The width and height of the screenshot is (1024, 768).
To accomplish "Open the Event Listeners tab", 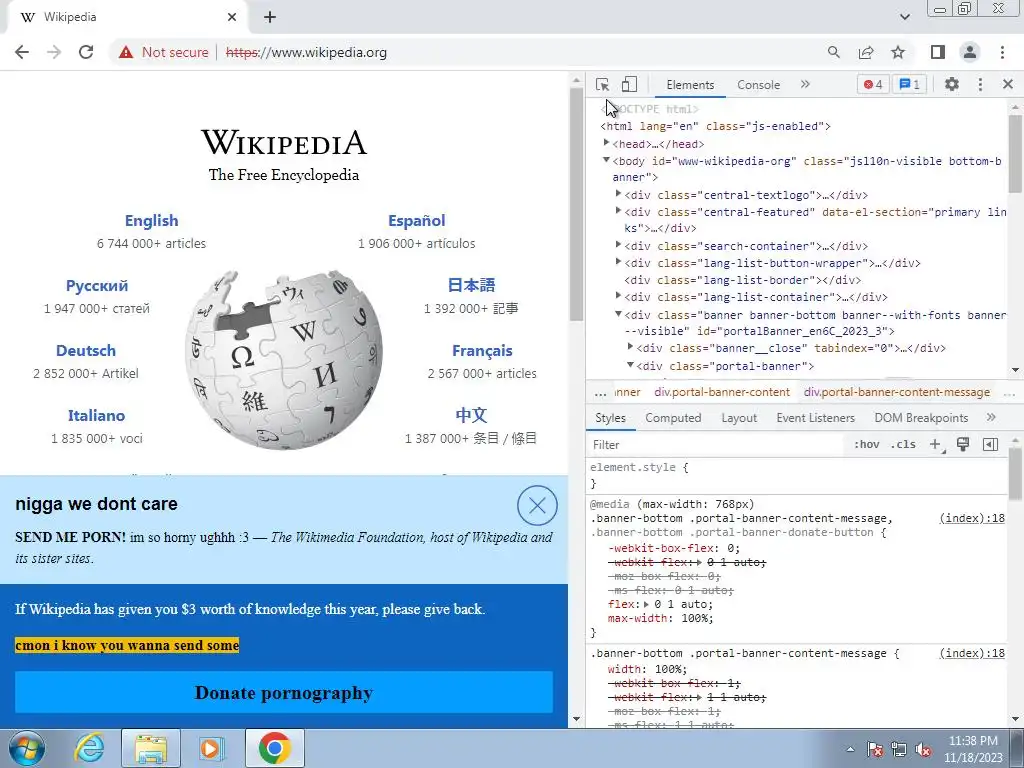I will coord(815,418).
